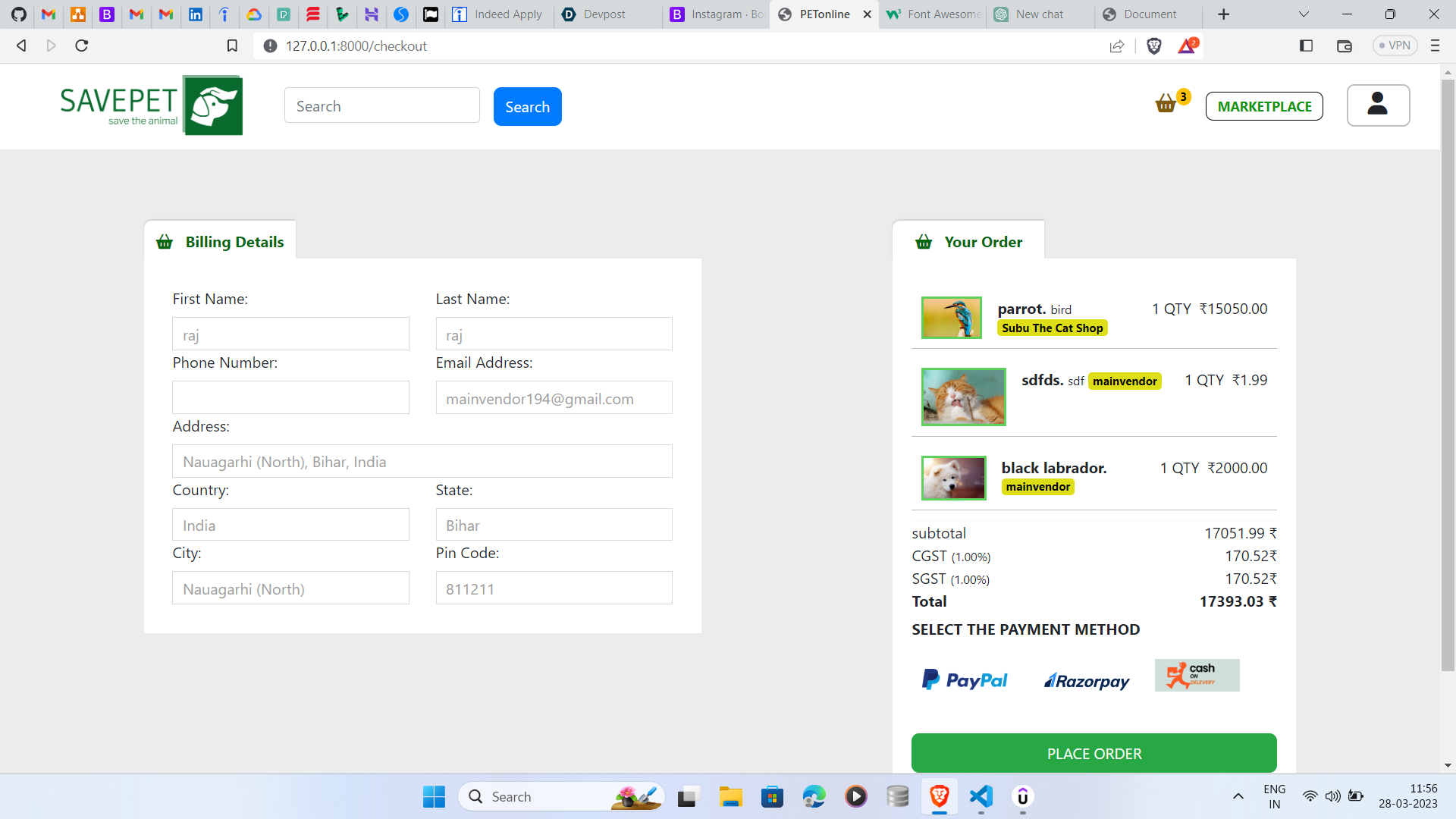Open the shopping cart with 3 items
Viewport: 1456px width, 819px height.
[x=1166, y=104]
